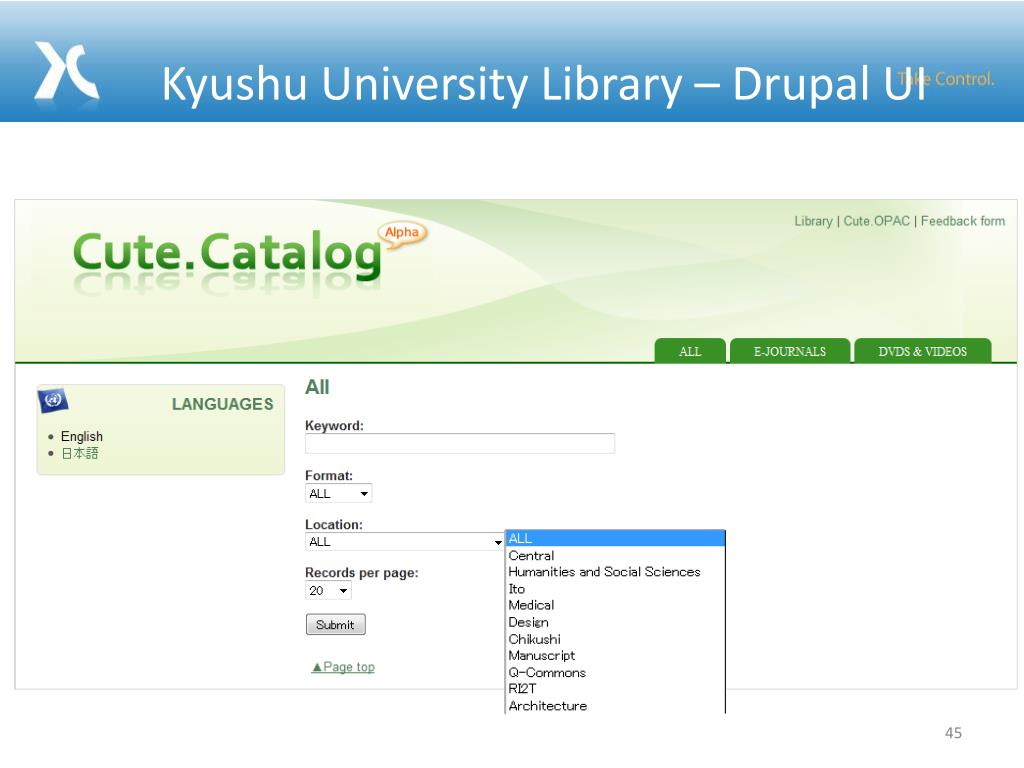Click the 'Keyword:' label
This screenshot has height=768, width=1024.
[x=334, y=425]
